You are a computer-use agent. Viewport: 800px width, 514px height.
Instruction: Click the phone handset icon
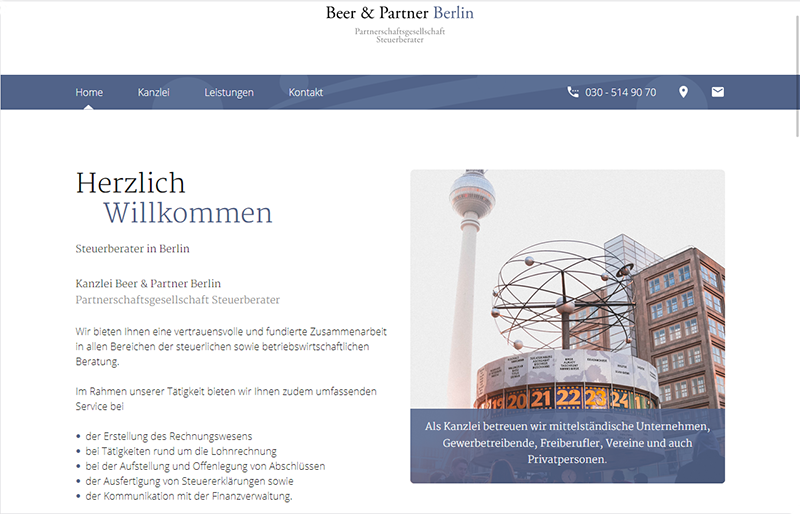[573, 92]
